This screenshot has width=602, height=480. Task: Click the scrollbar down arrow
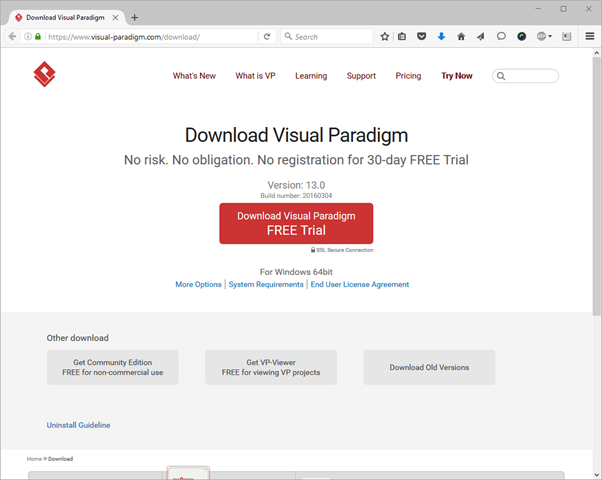coord(596,475)
